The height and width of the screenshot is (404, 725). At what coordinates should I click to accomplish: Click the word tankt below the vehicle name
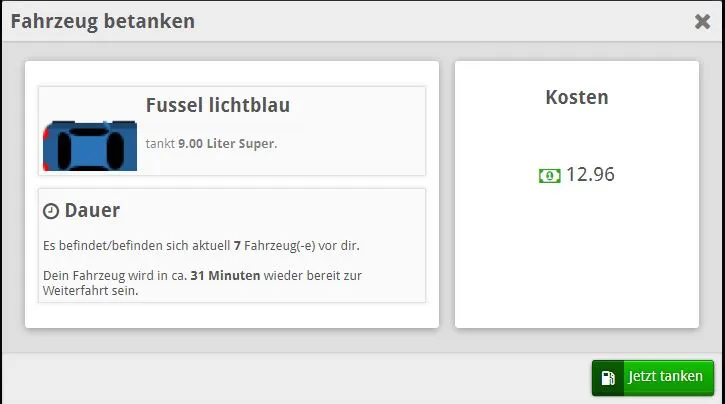tap(160, 144)
